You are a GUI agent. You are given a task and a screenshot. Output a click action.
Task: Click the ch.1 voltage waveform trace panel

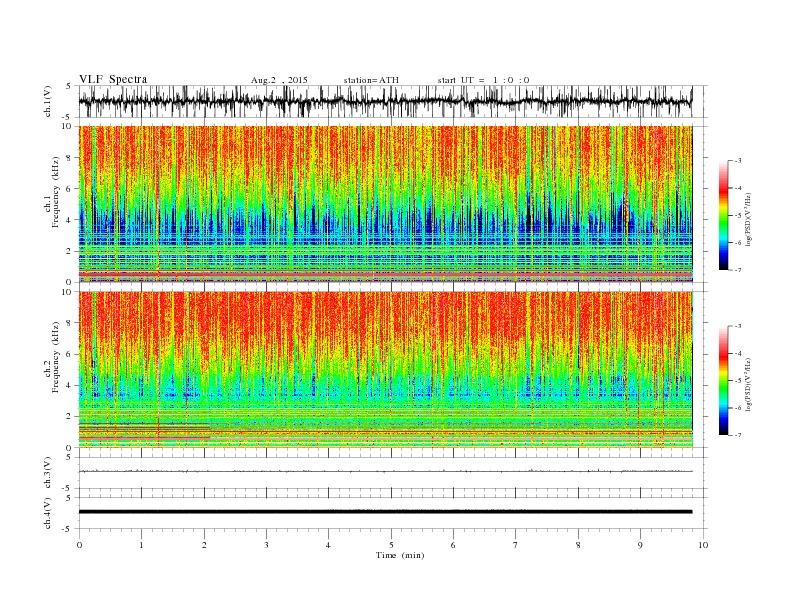click(393, 101)
